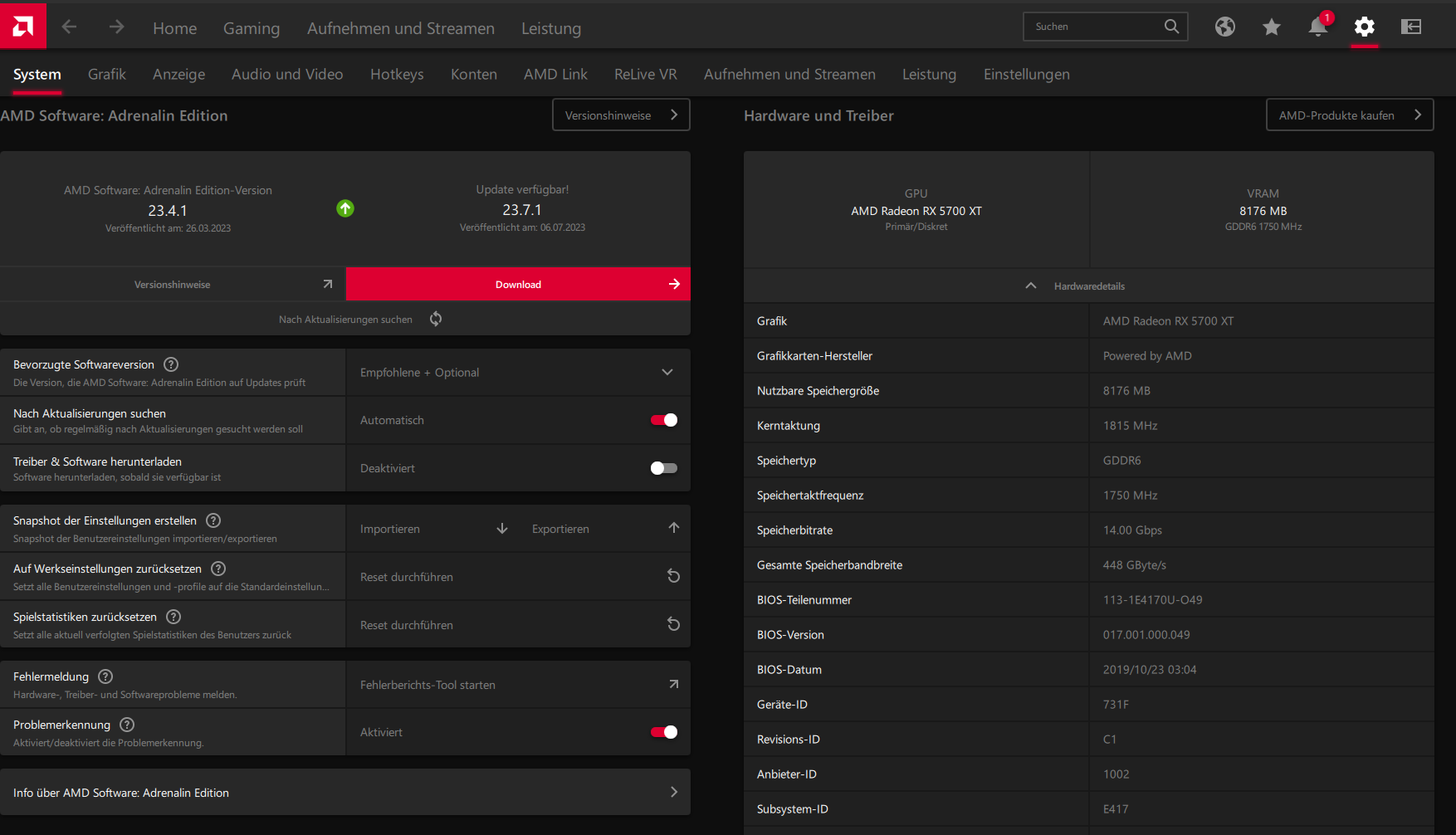Open the notifications bell icon

pyautogui.click(x=1318, y=27)
